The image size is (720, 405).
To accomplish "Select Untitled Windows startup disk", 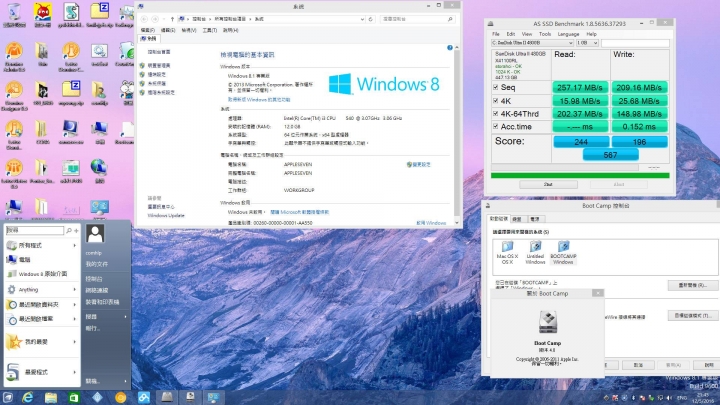I will pyautogui.click(x=535, y=253).
